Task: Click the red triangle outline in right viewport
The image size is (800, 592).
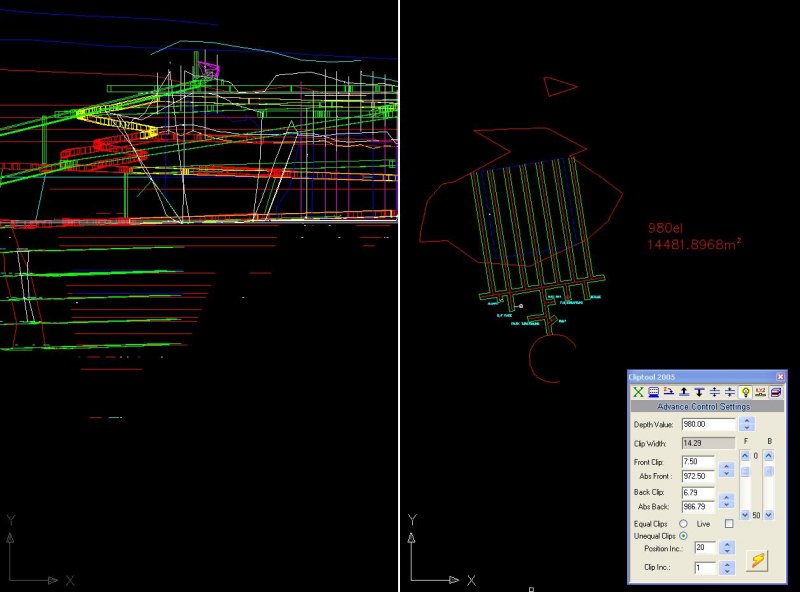Action: click(559, 86)
